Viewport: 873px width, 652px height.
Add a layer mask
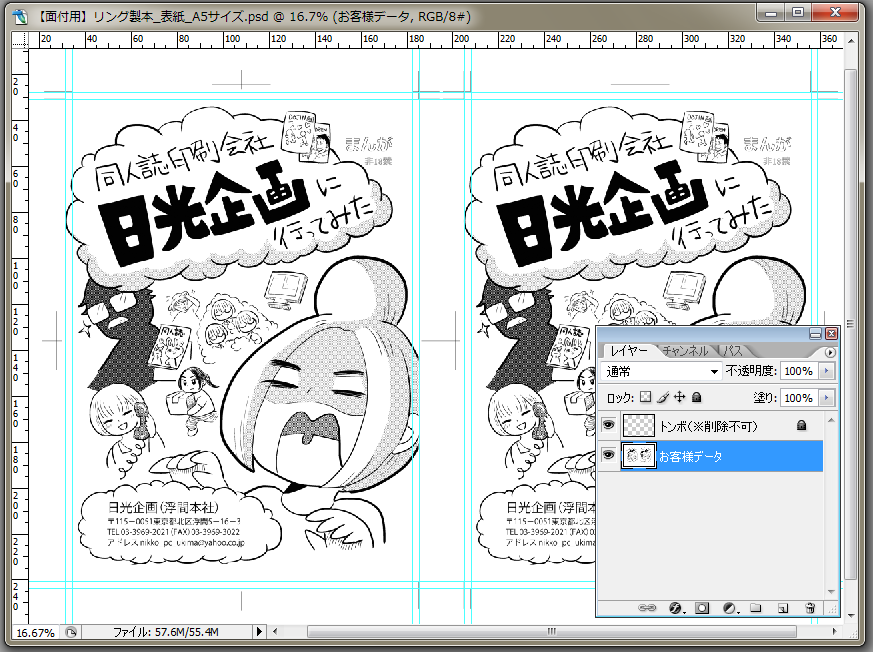(x=702, y=607)
